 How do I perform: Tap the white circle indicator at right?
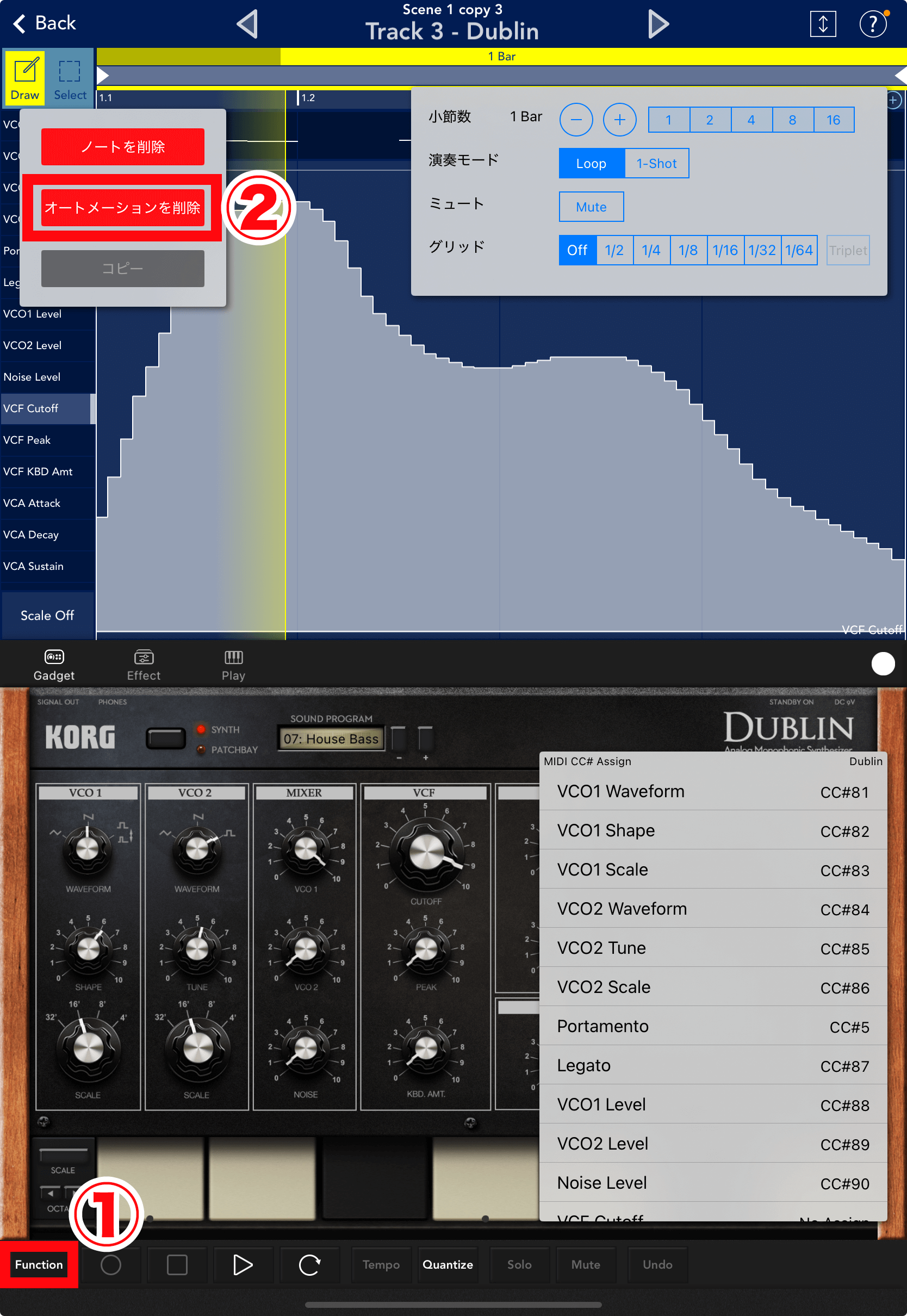pos(883,663)
